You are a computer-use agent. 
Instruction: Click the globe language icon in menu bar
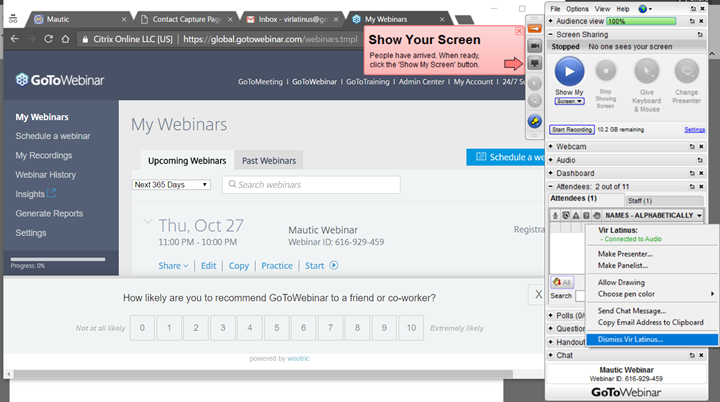(643, 8)
